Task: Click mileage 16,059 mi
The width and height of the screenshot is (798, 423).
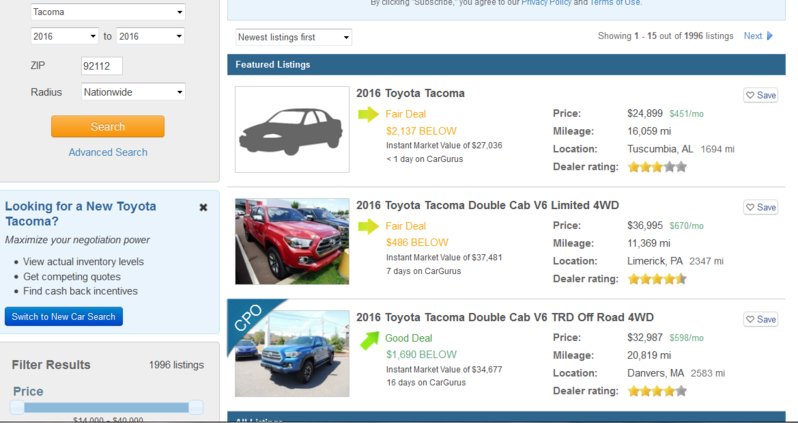Action: pos(649,131)
